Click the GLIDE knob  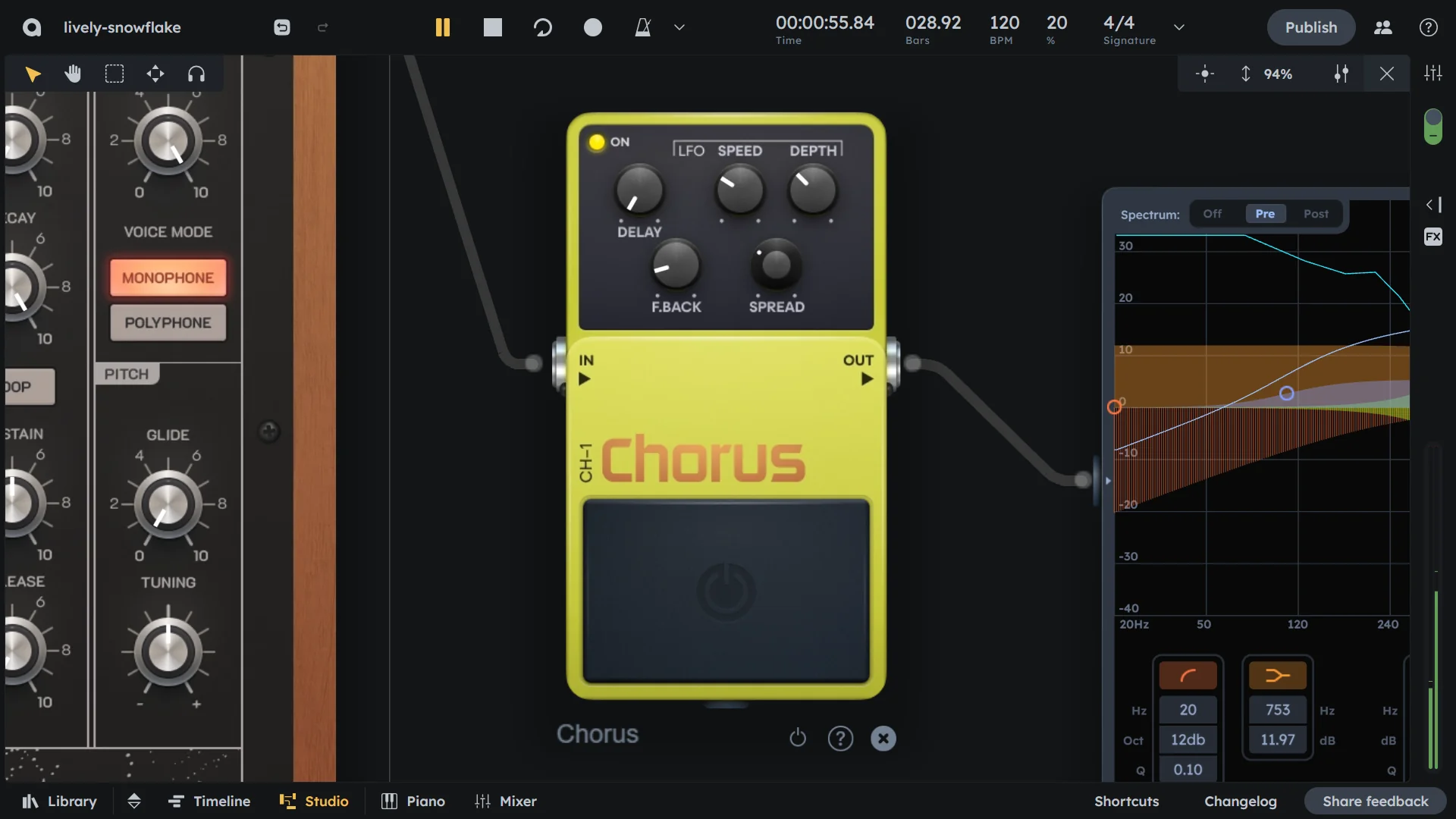tap(168, 504)
